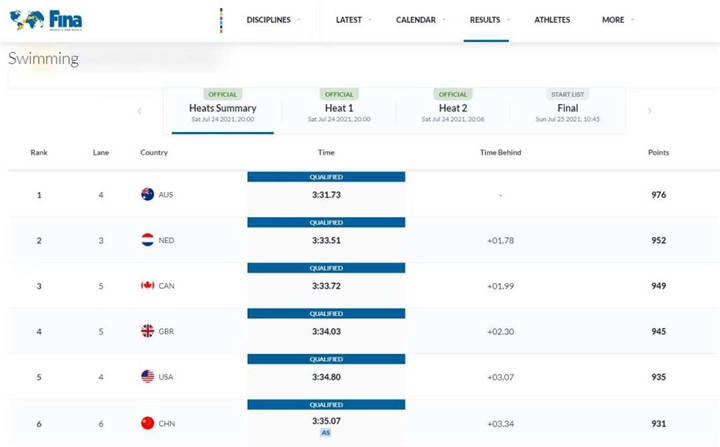Click the Official badge above Heat 1
The height and width of the screenshot is (447, 720).
click(339, 94)
